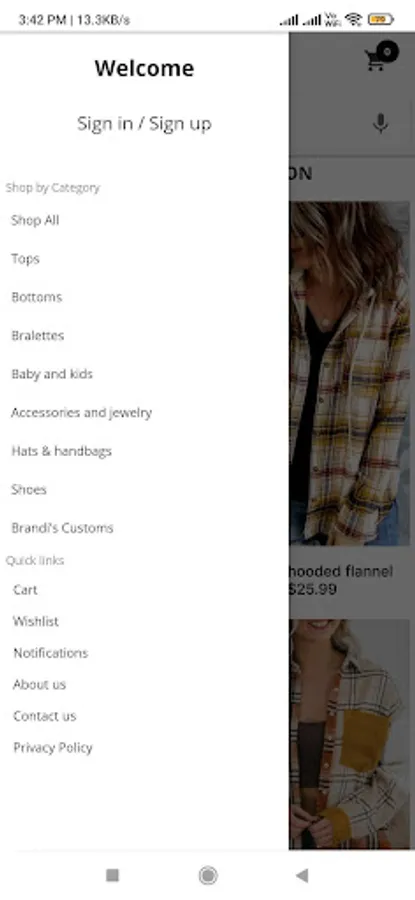This screenshot has height=900, width=415.
Task: Tap the Android home circle button
Action: pos(208,875)
